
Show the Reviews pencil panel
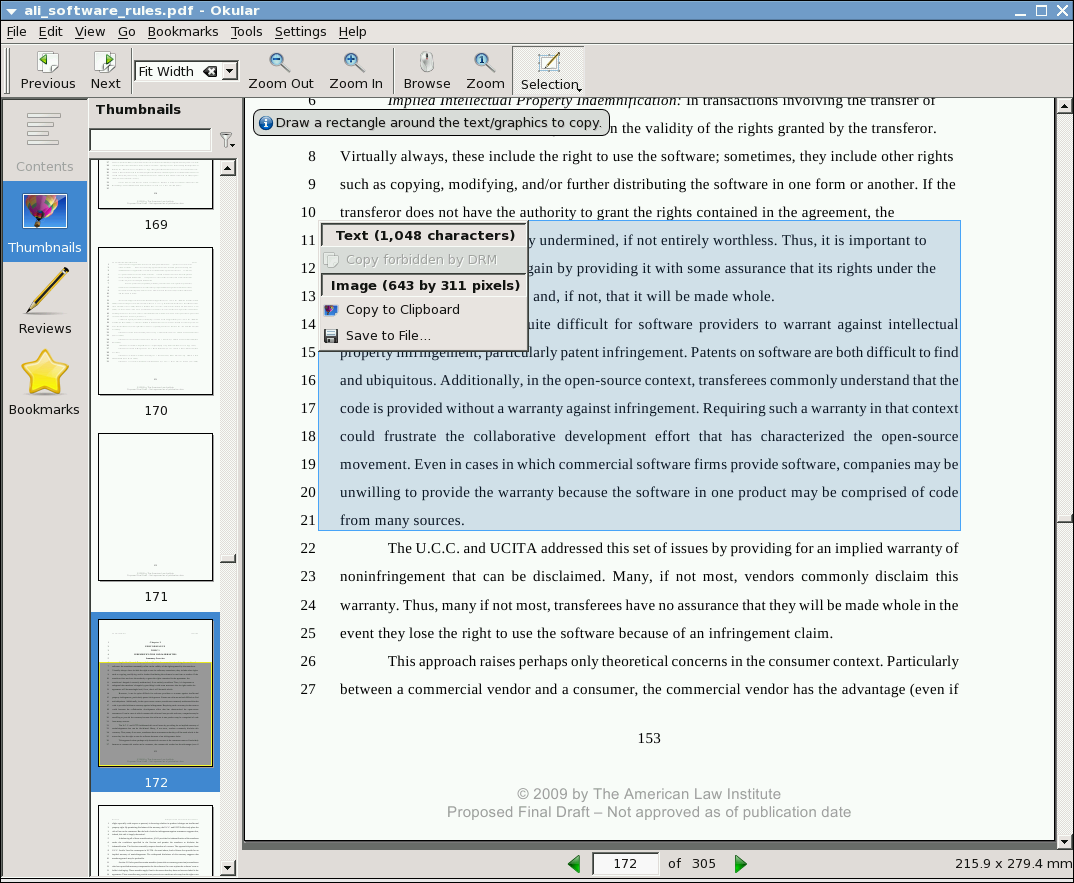point(45,300)
